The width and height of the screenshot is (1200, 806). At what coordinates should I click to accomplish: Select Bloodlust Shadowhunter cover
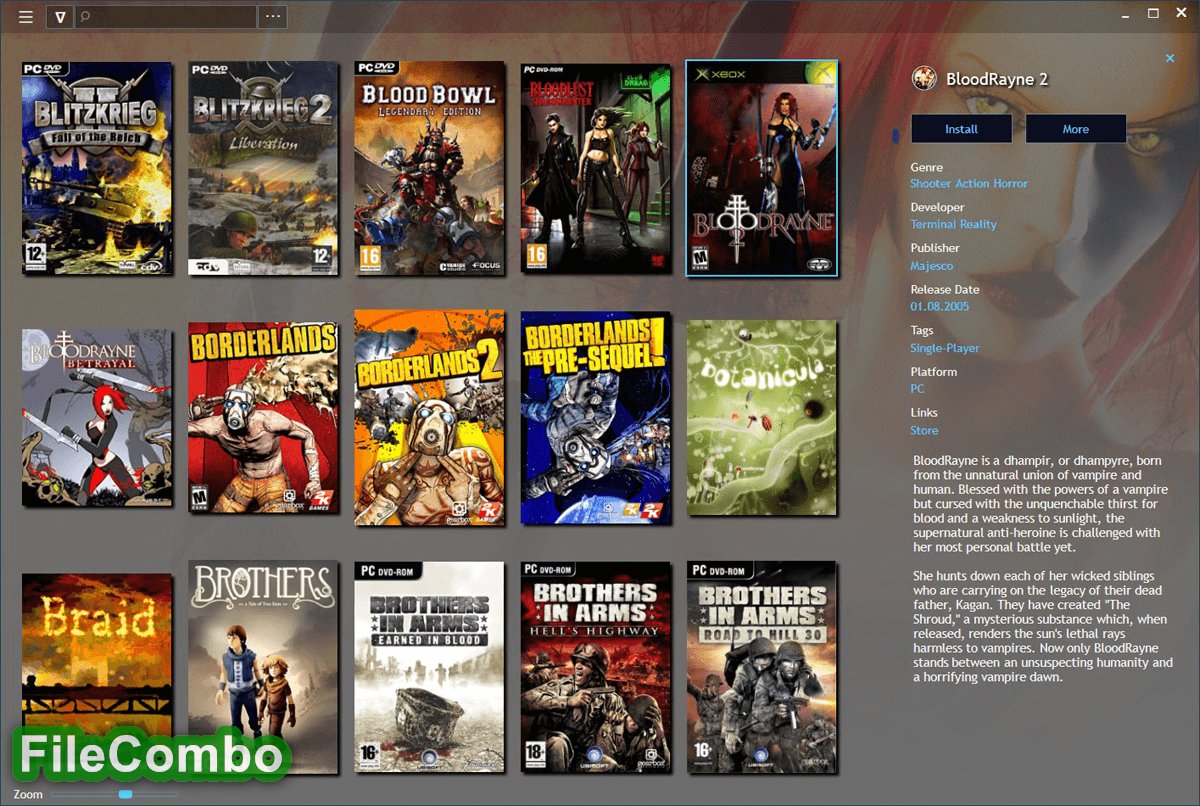pyautogui.click(x=595, y=168)
